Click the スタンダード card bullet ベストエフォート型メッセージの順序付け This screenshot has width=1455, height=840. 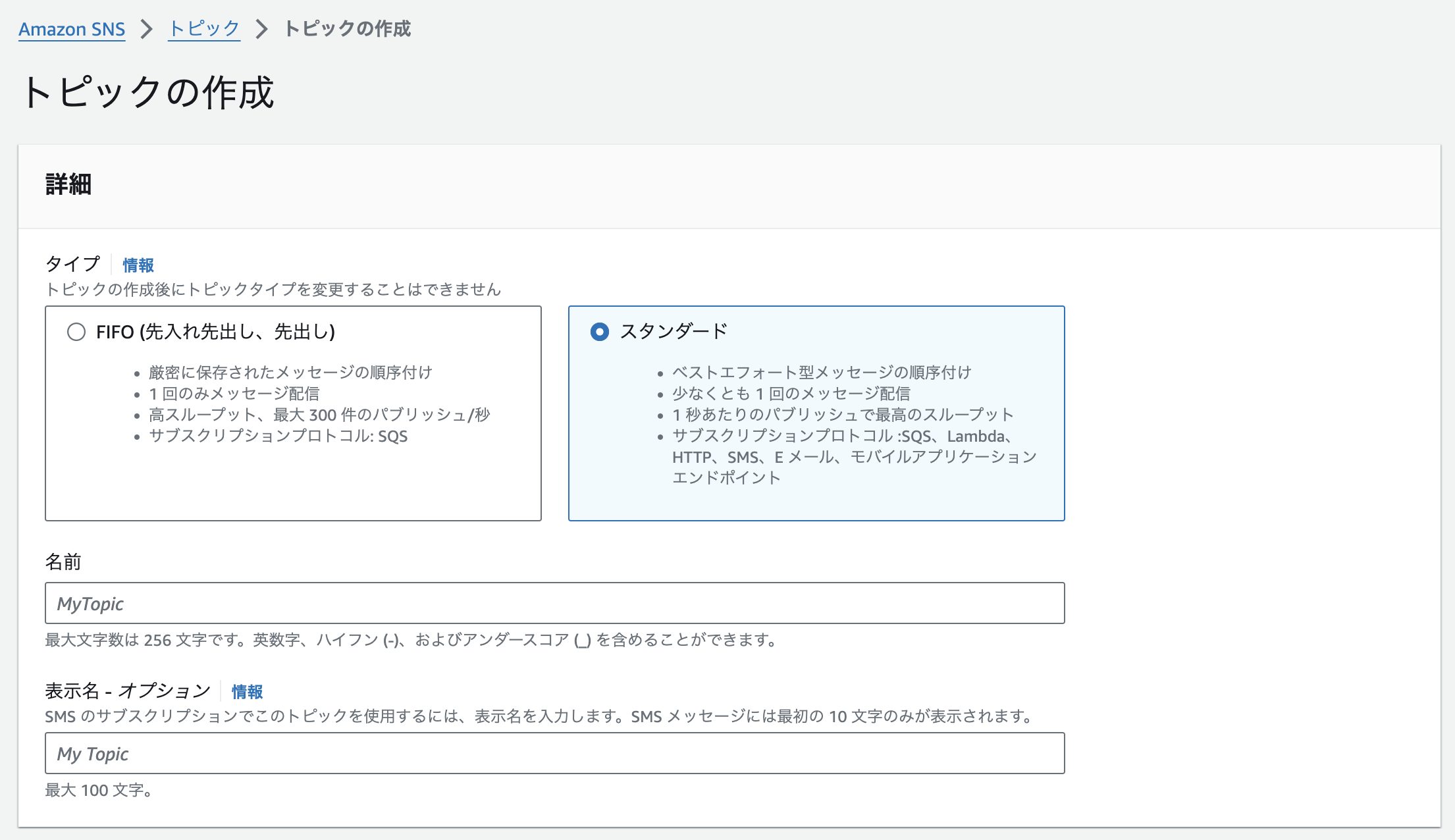coord(822,373)
